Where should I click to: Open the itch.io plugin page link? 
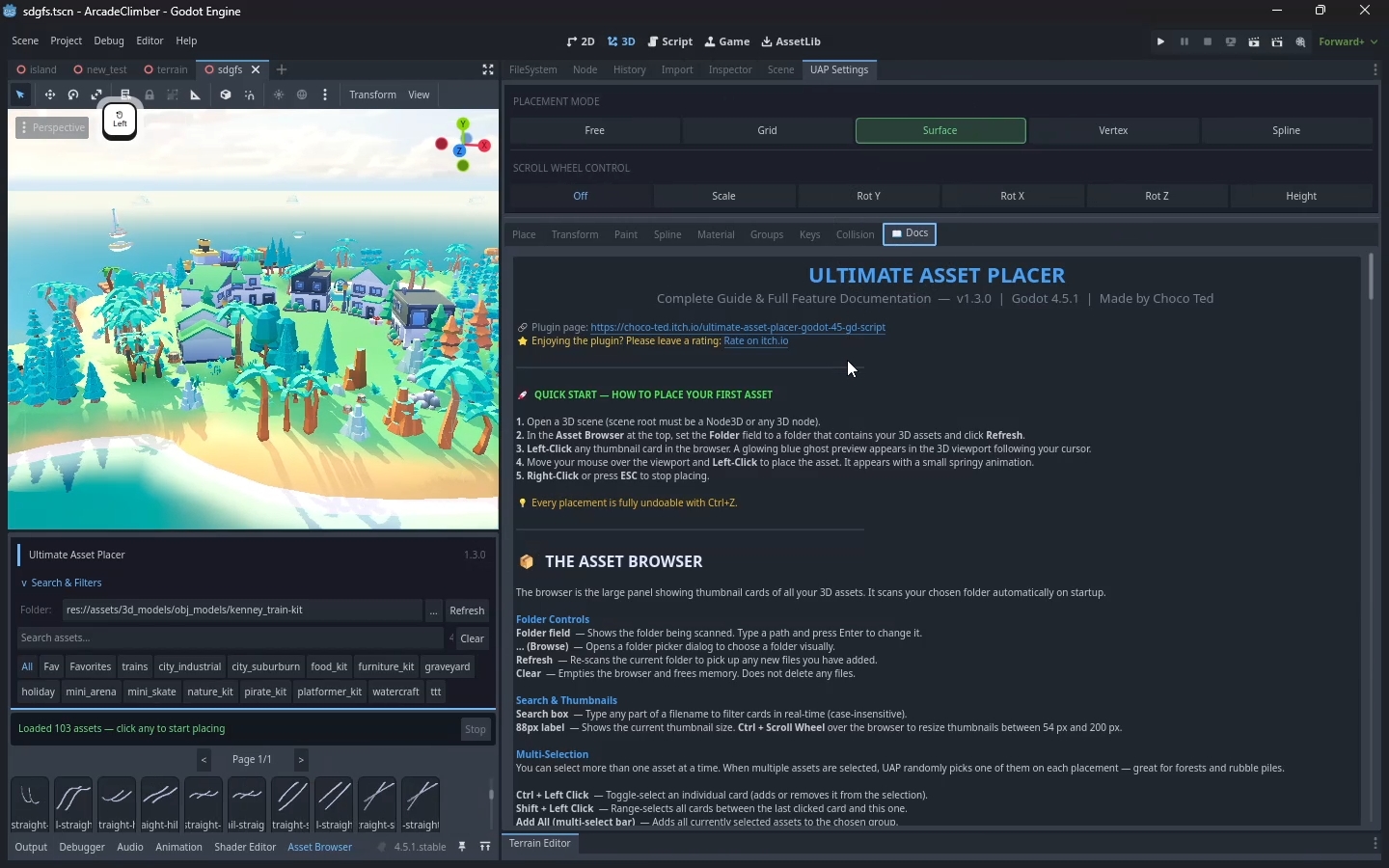tap(739, 328)
